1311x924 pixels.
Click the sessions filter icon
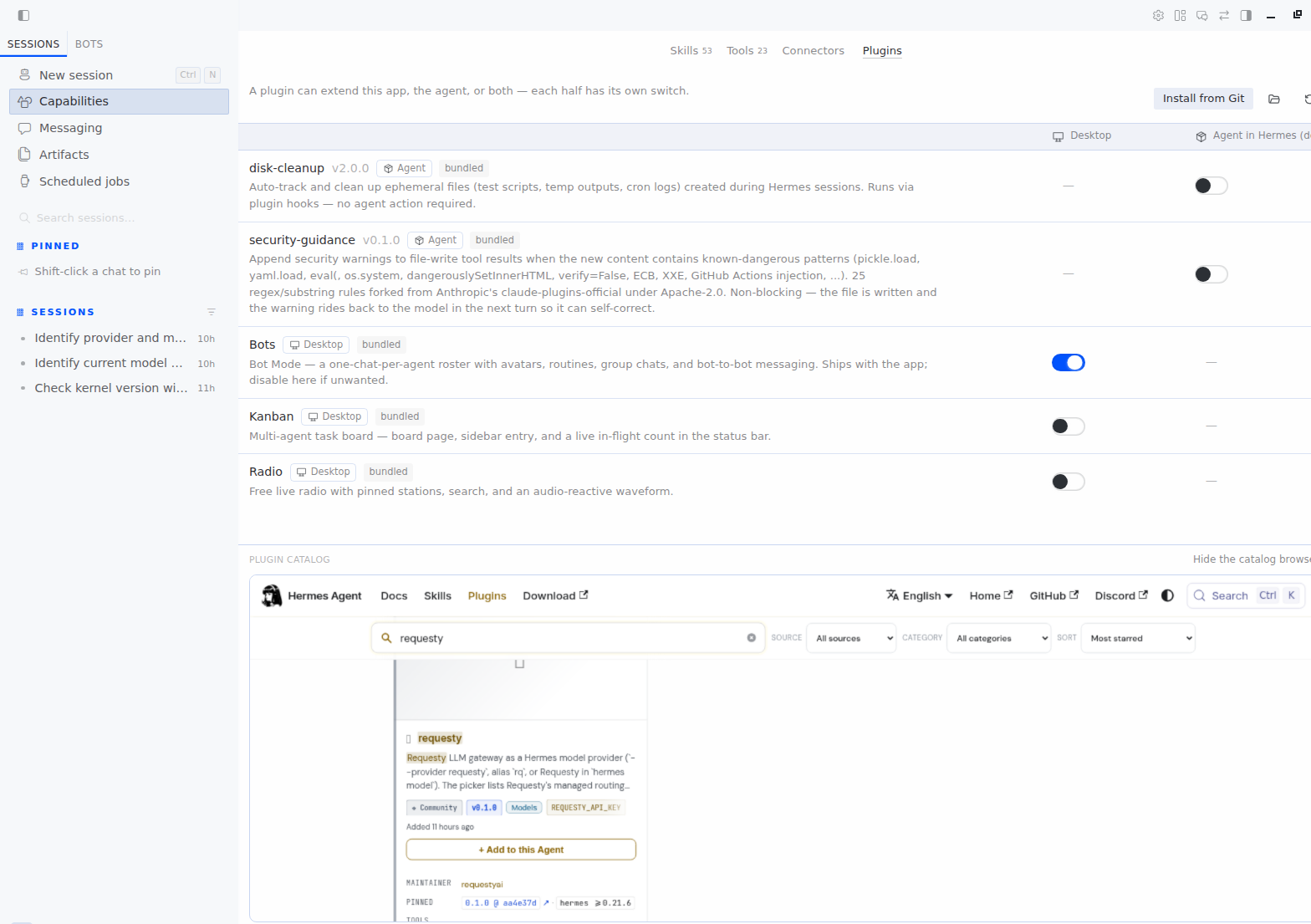click(212, 312)
